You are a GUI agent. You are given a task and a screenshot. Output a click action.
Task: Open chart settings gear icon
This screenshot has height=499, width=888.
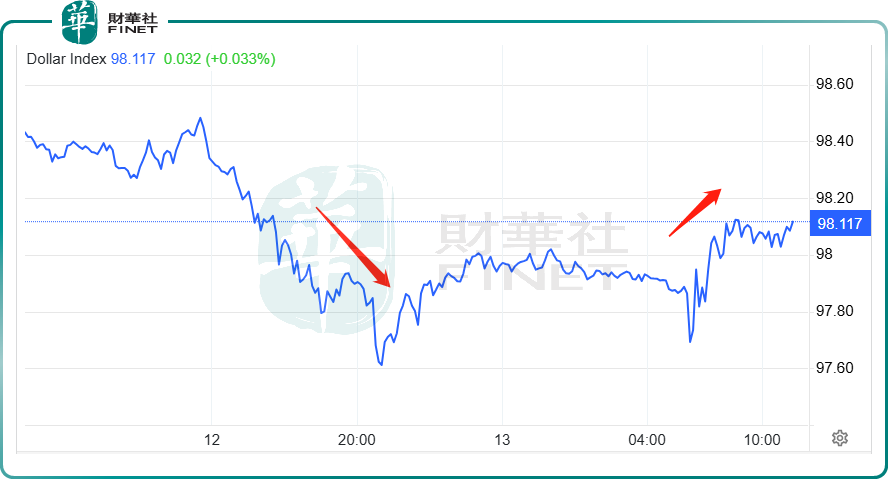pos(840,438)
